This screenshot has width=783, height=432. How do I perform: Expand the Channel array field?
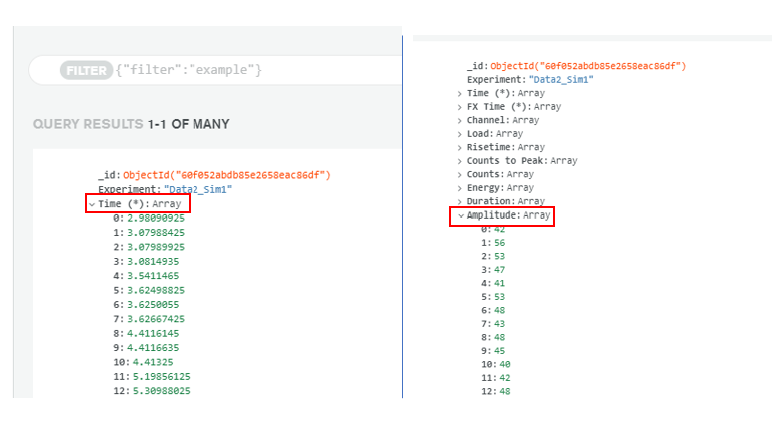tap(460, 120)
